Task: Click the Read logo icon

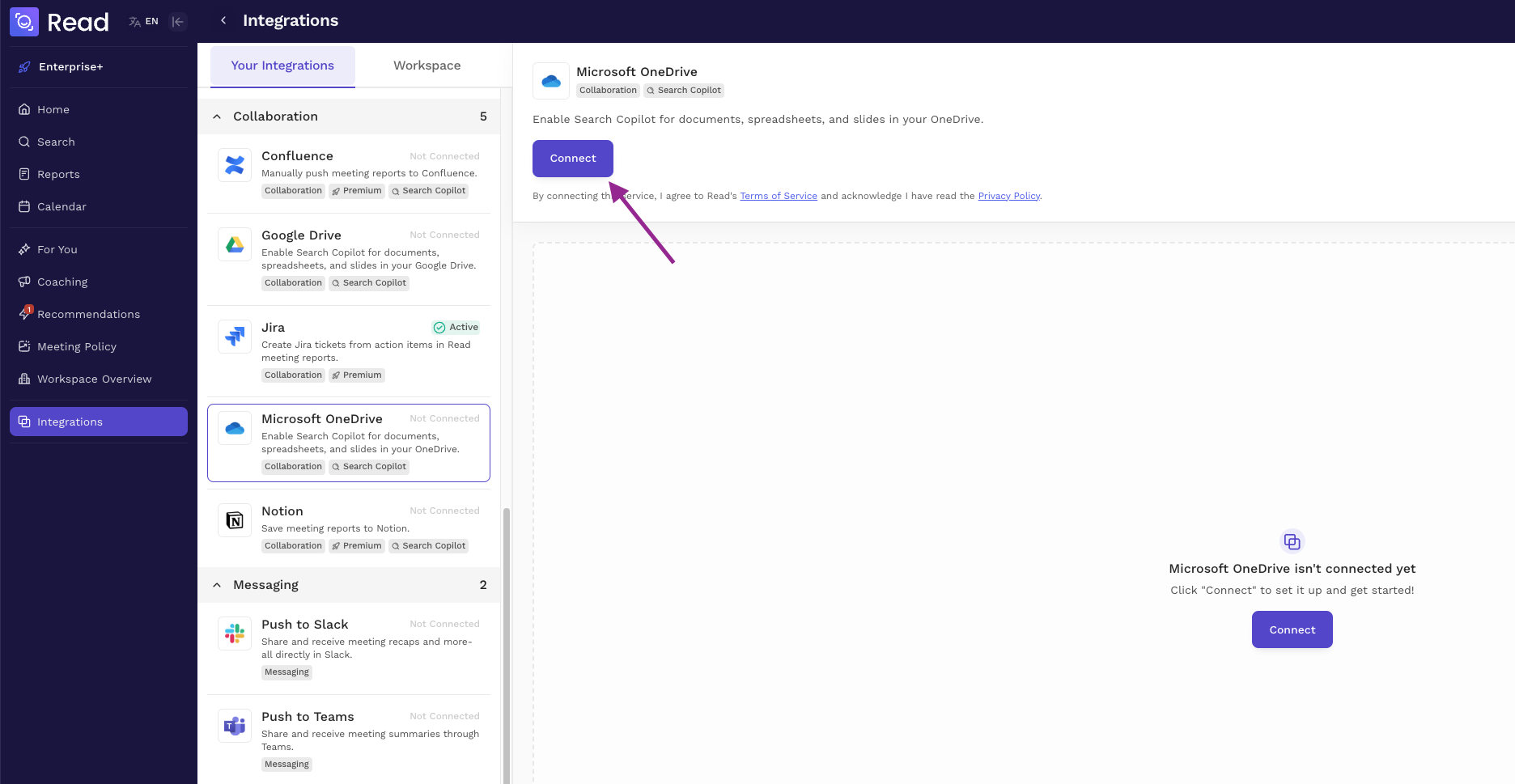Action: coord(24,22)
